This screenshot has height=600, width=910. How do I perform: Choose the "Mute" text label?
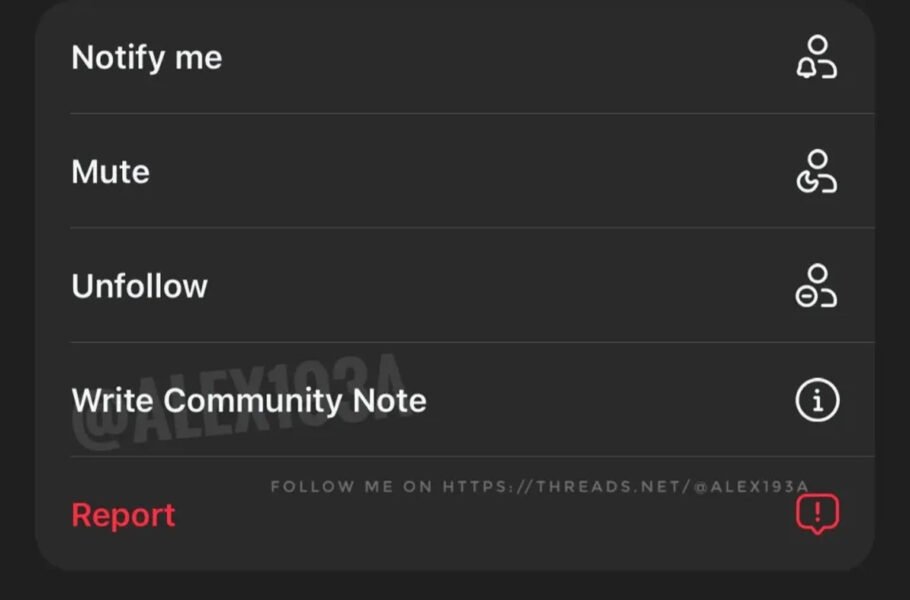111,172
